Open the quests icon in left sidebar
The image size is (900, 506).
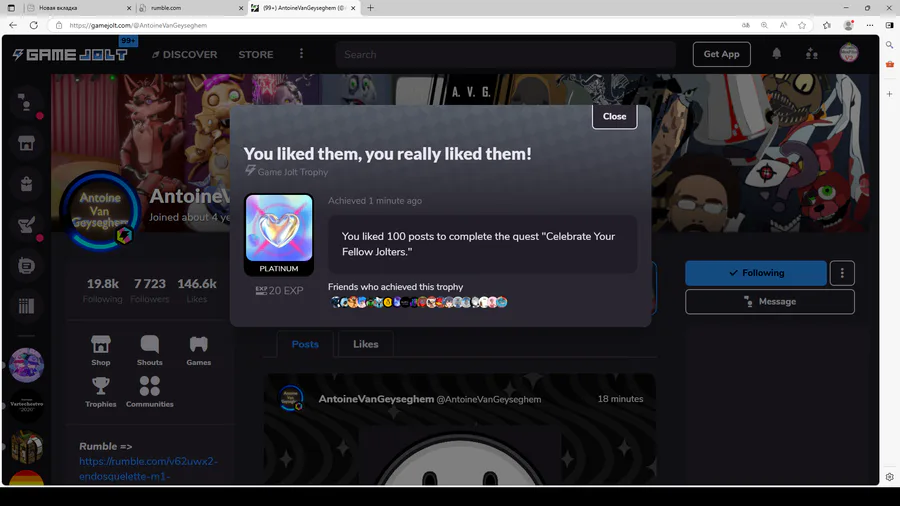(x=26, y=225)
